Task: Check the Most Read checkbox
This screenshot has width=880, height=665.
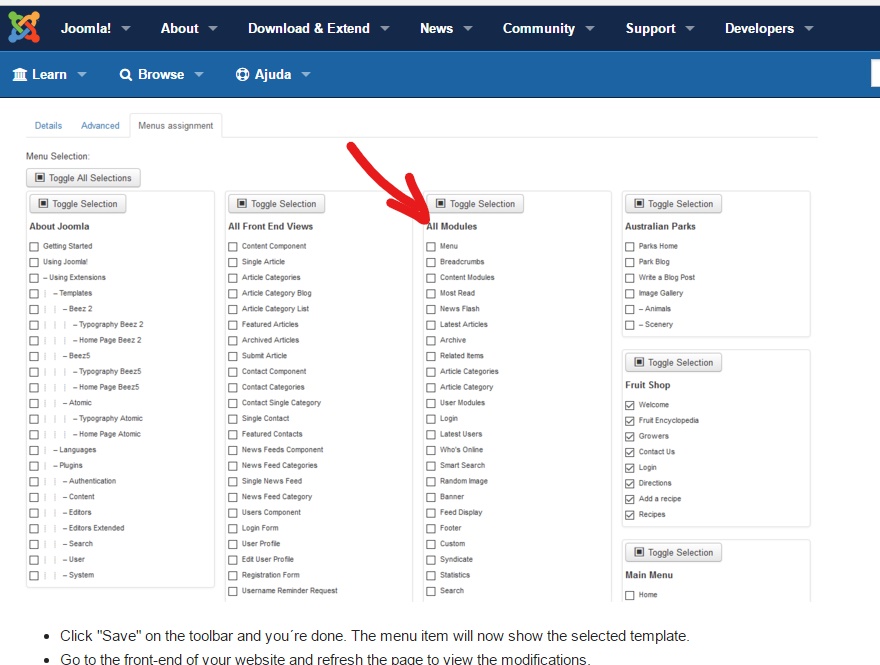Action: pos(431,293)
